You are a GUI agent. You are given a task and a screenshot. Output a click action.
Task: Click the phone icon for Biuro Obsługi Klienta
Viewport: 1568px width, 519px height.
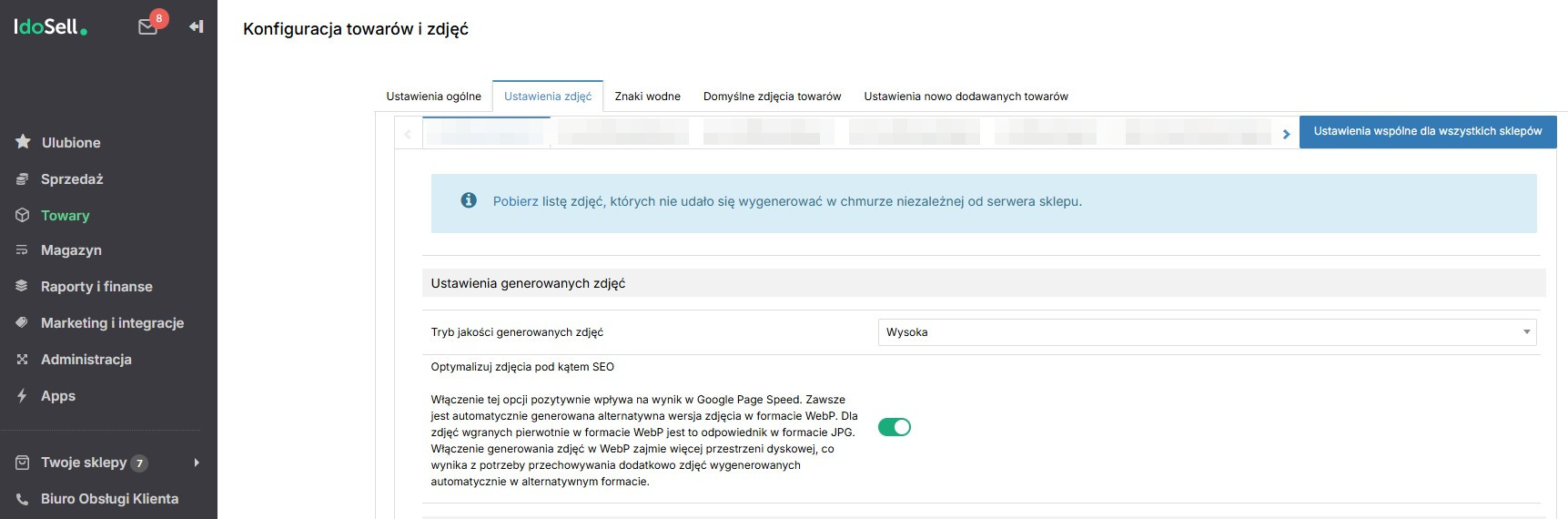(23, 499)
